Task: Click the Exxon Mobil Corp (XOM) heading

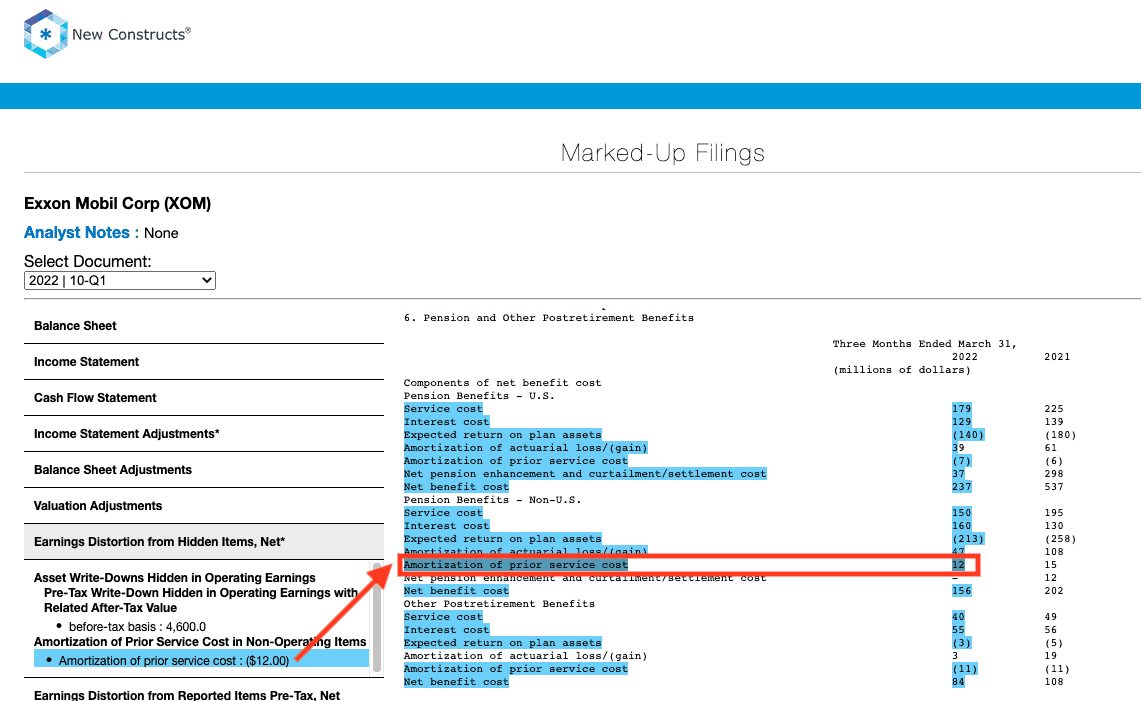Action: (x=117, y=203)
